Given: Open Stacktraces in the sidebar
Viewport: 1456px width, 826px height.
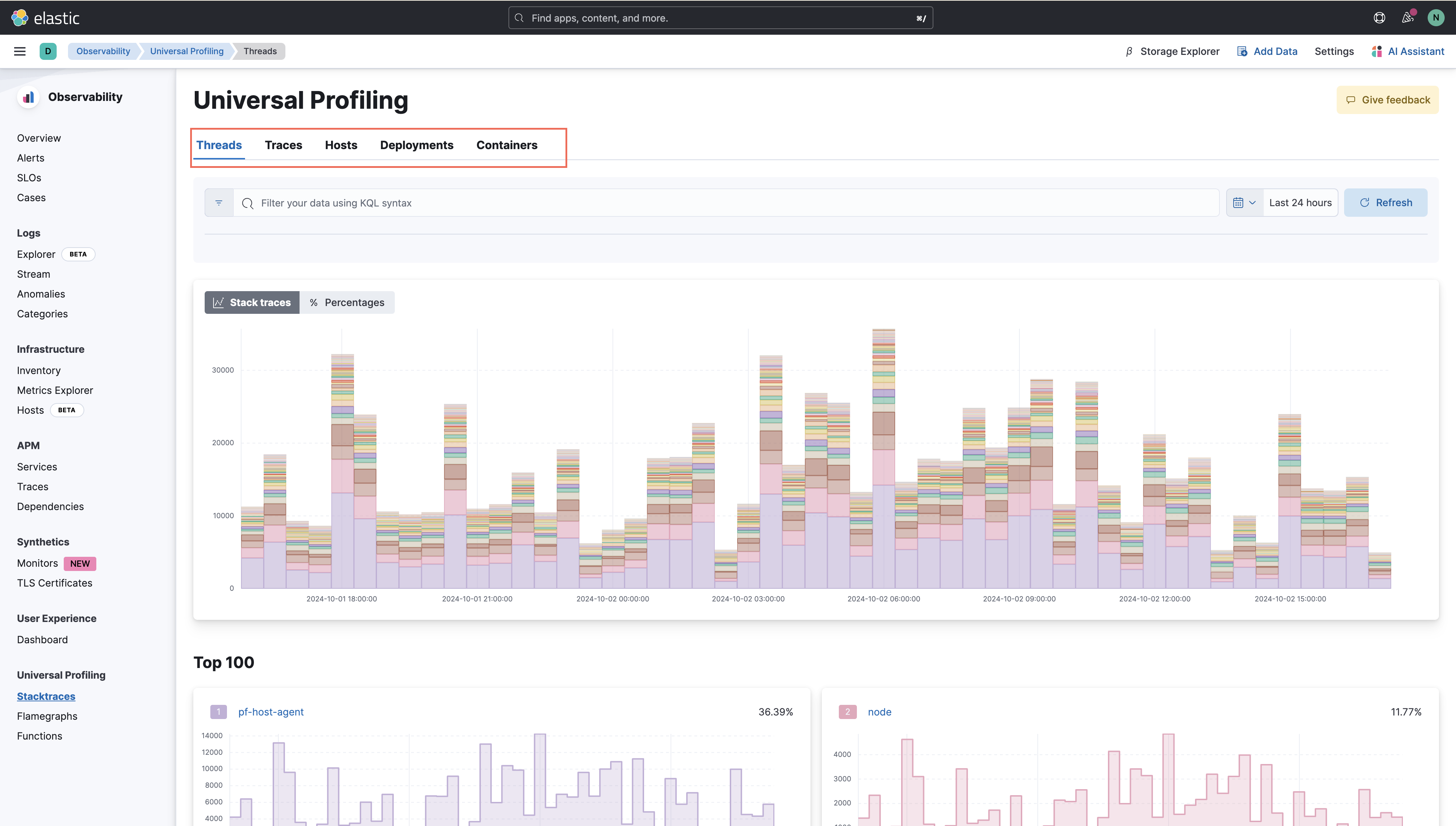Looking at the screenshot, I should click(x=46, y=696).
